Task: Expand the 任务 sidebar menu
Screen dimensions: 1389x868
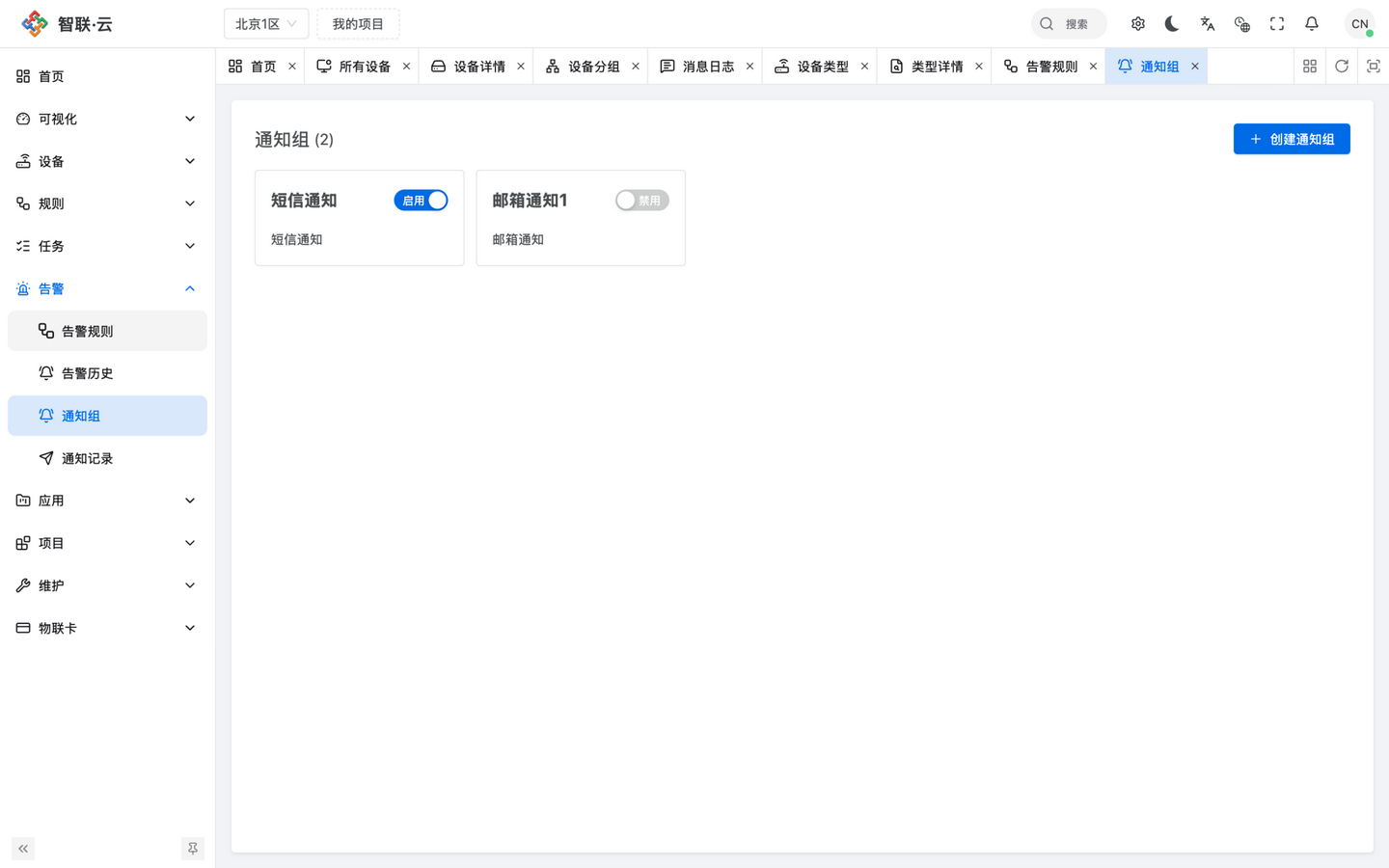Action: click(107, 246)
